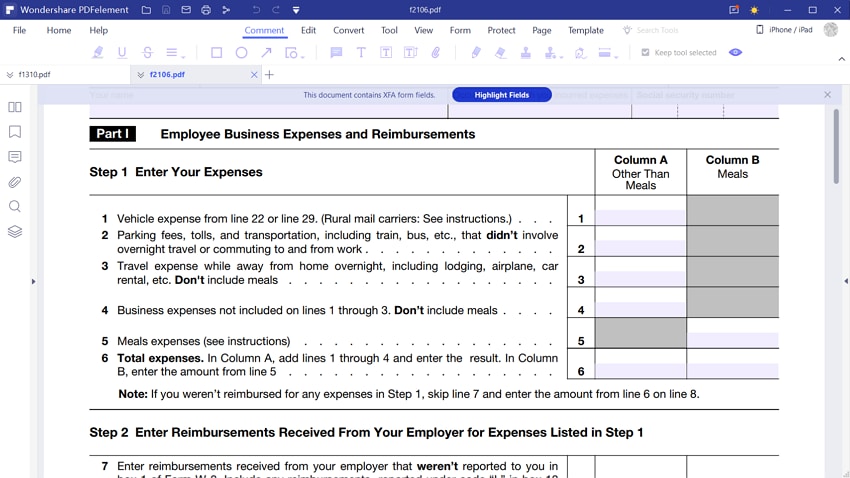Open user account avatar
Screen dimensions: 850x478
click(x=830, y=30)
